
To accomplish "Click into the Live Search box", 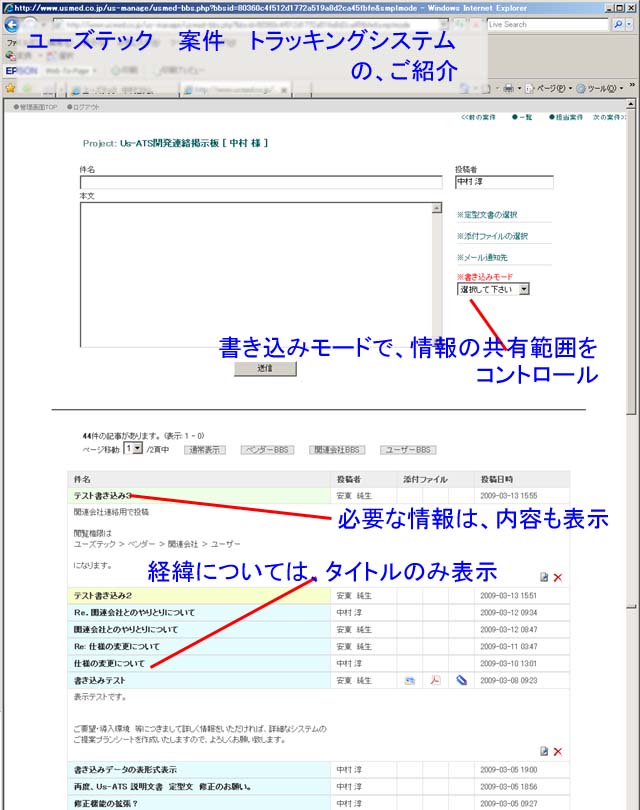I will click(x=548, y=24).
